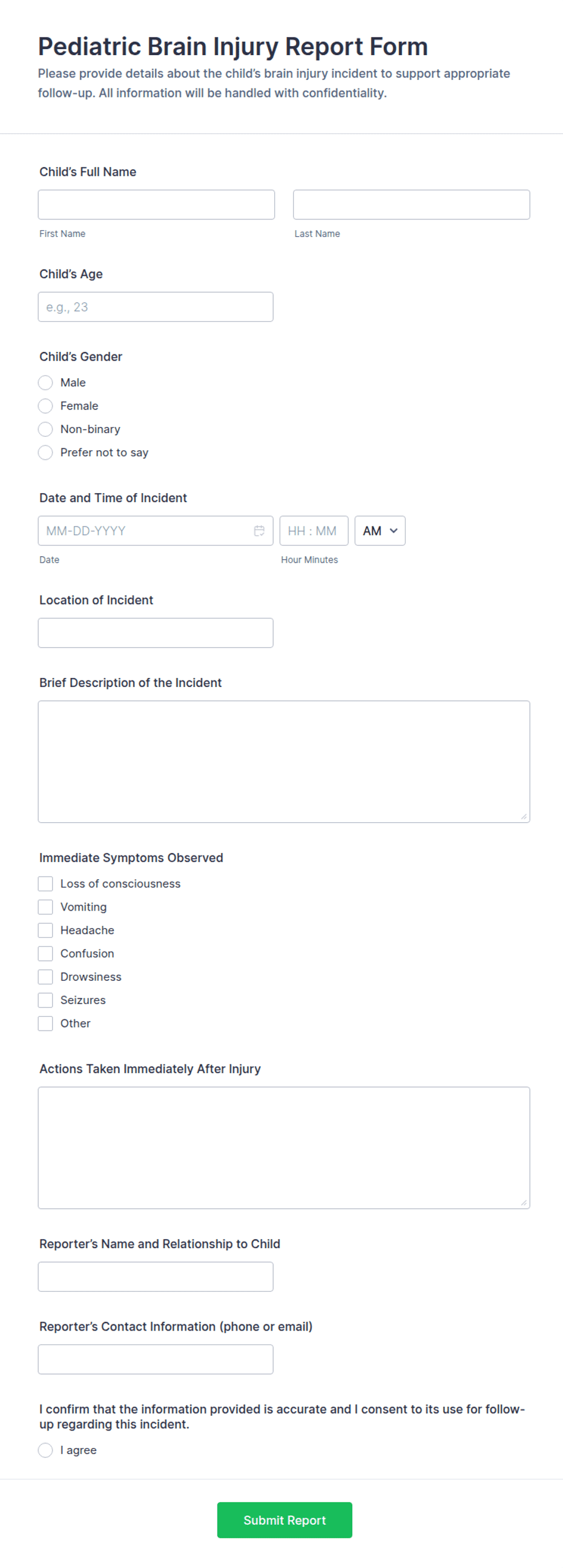Select the 'I agree' consent option

pos(45,1450)
